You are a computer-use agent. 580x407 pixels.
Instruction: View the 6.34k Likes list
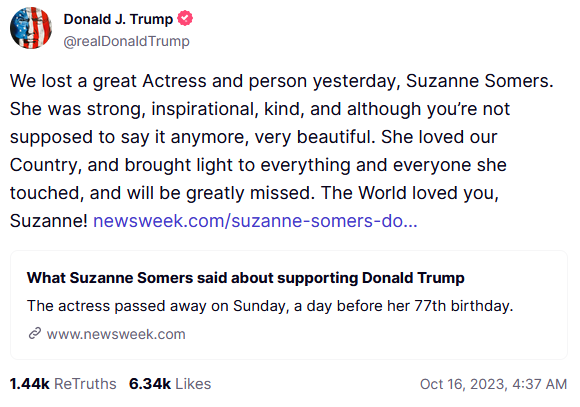click(170, 384)
